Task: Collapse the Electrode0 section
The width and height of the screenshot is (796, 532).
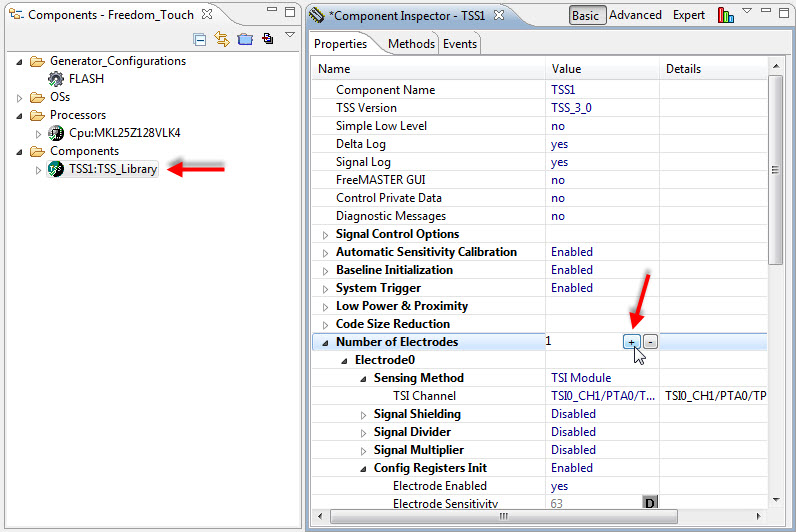Action: pos(343,360)
